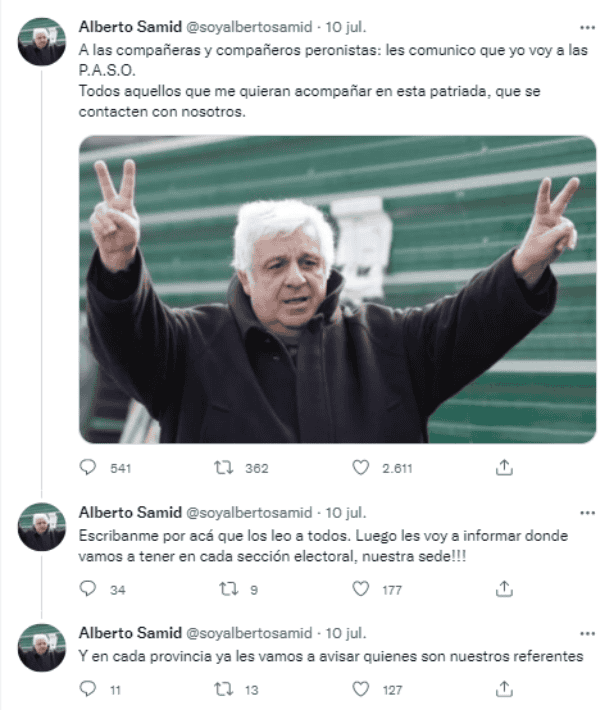Reply to the 'Escribanme por acá' tweet

pyautogui.click(x=88, y=589)
